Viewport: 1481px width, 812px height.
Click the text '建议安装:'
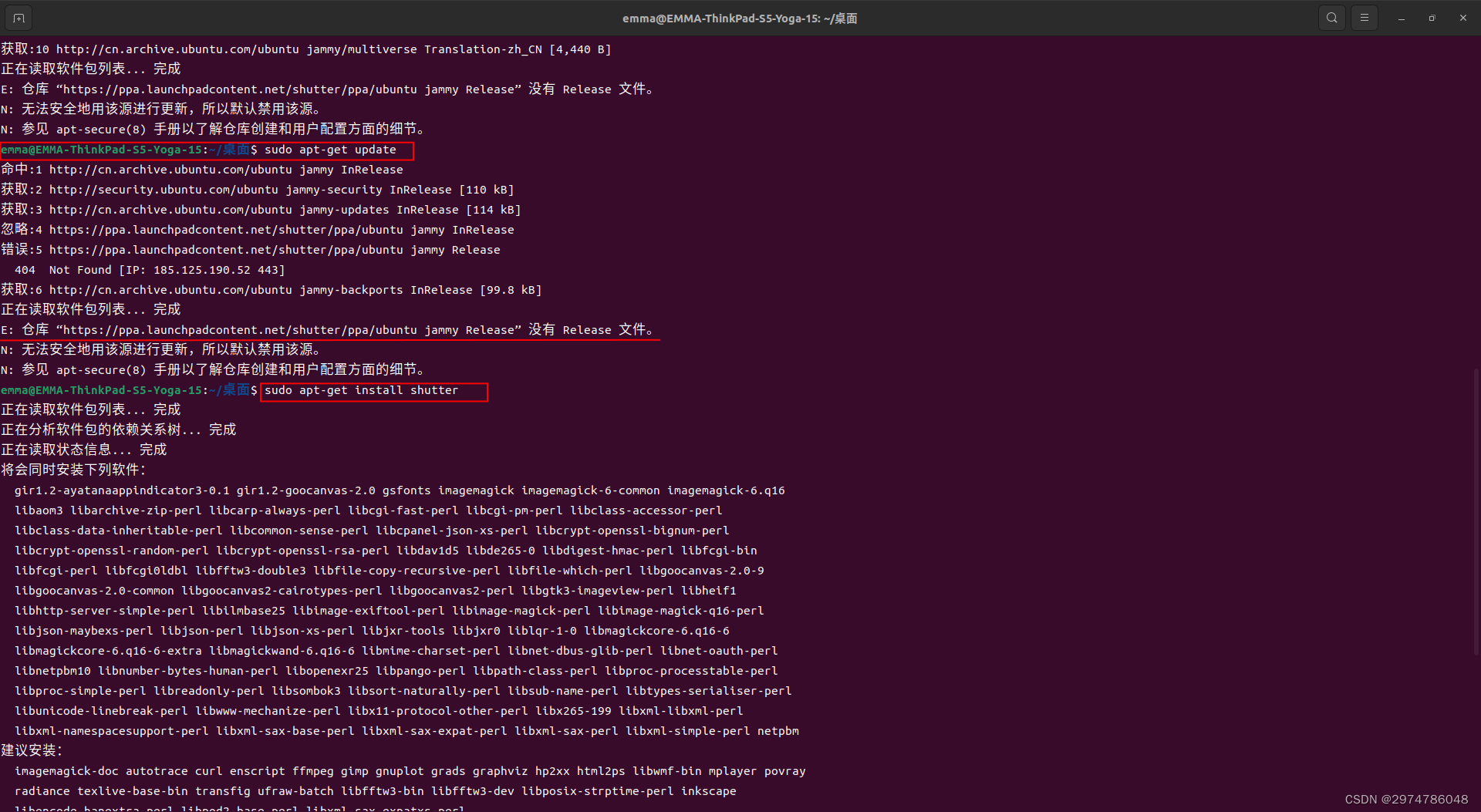(x=32, y=750)
